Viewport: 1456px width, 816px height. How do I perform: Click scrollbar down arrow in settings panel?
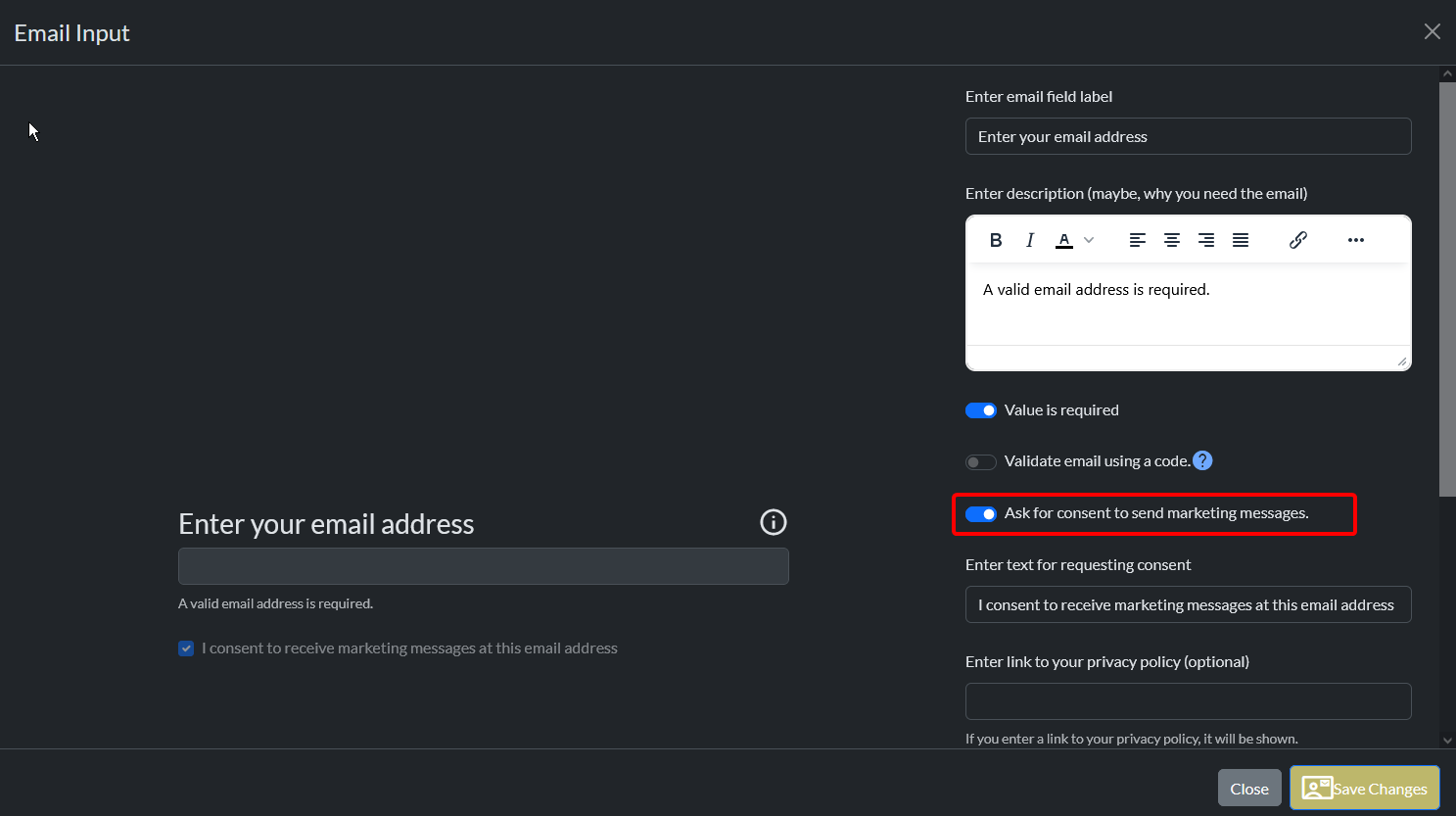pos(1447,741)
